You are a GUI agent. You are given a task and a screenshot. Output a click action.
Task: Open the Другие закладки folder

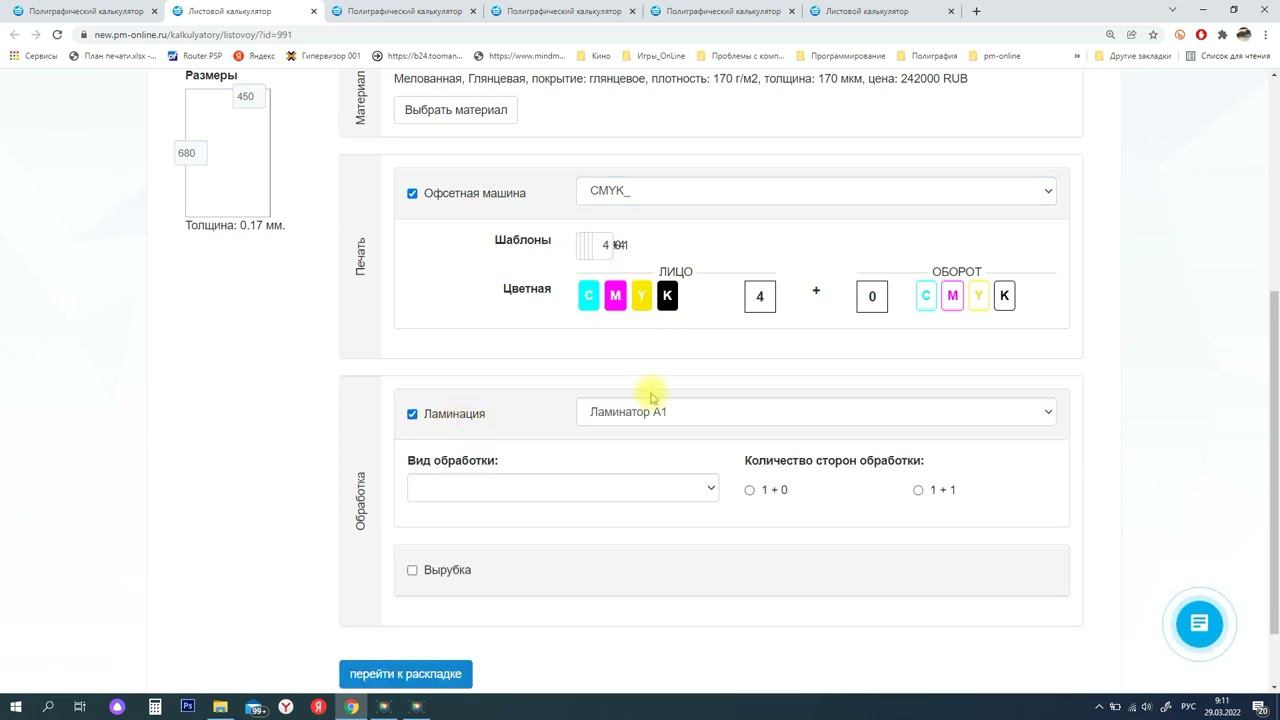(x=1133, y=56)
